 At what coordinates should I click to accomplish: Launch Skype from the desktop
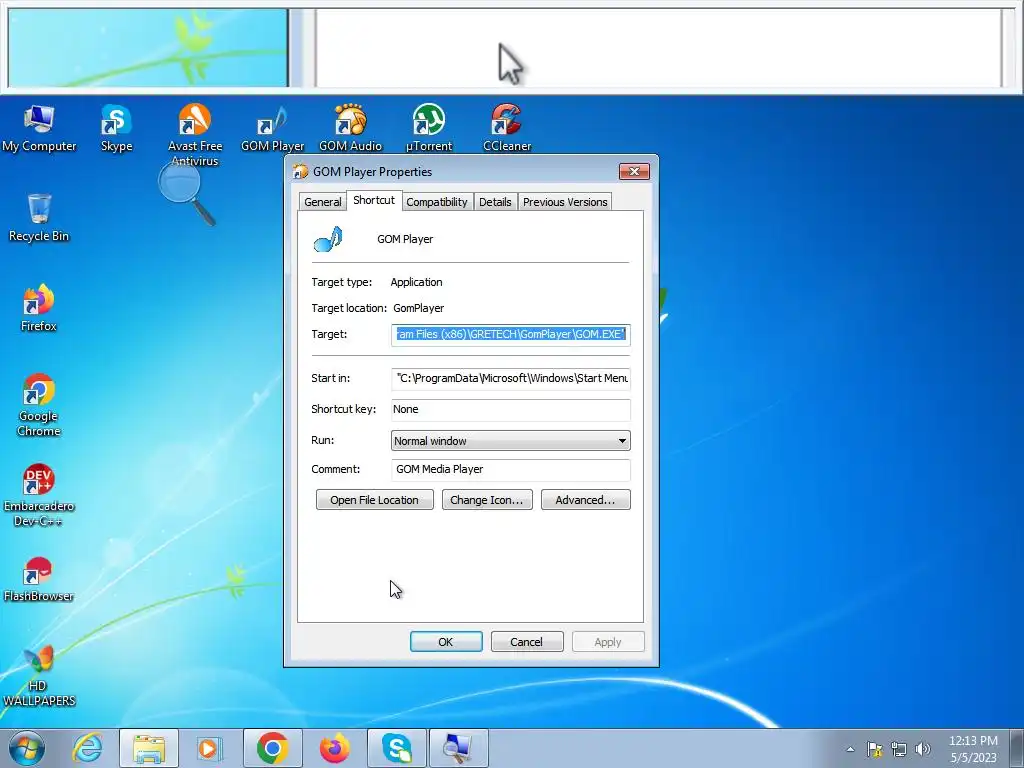pos(116,128)
